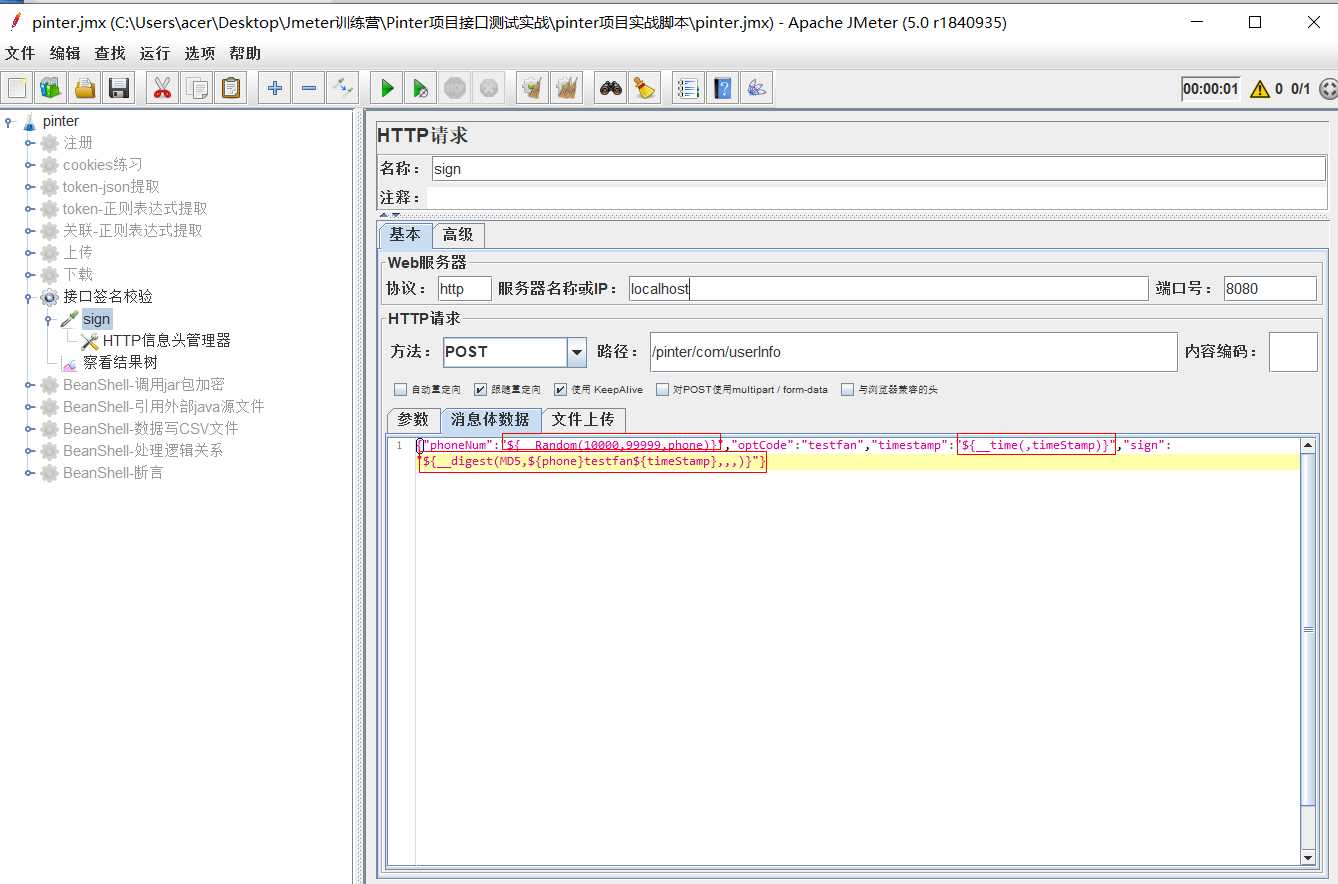Click the thread status icon at top right

coord(1329,88)
